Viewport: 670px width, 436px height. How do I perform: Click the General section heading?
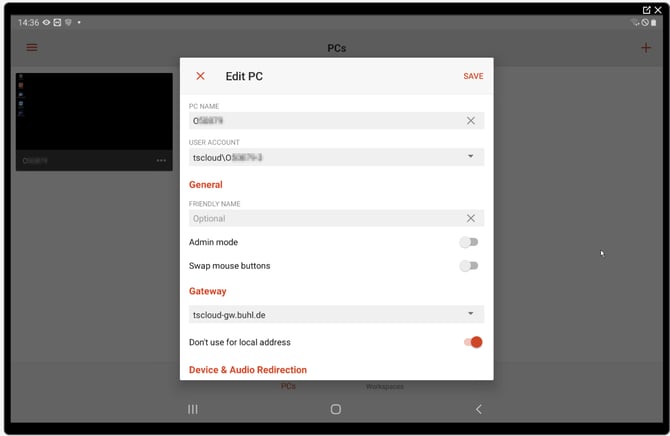coord(206,185)
